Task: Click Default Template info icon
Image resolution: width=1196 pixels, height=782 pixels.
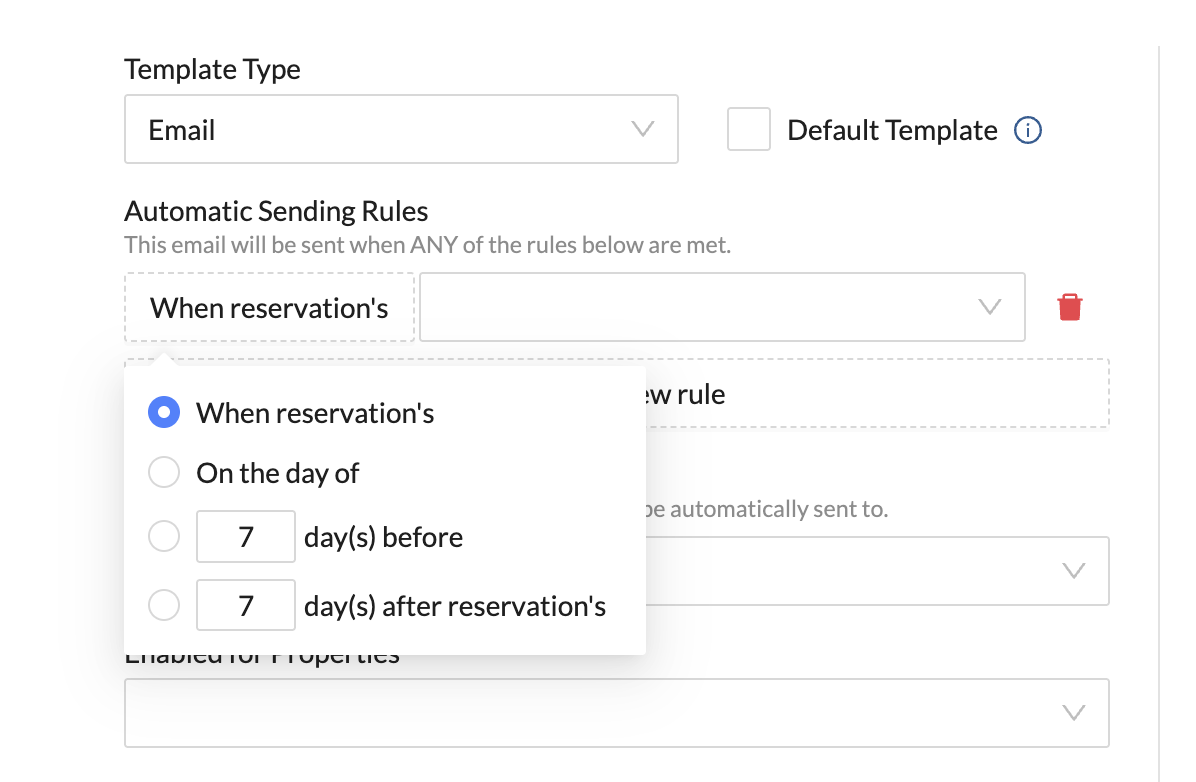Action: (x=1028, y=130)
